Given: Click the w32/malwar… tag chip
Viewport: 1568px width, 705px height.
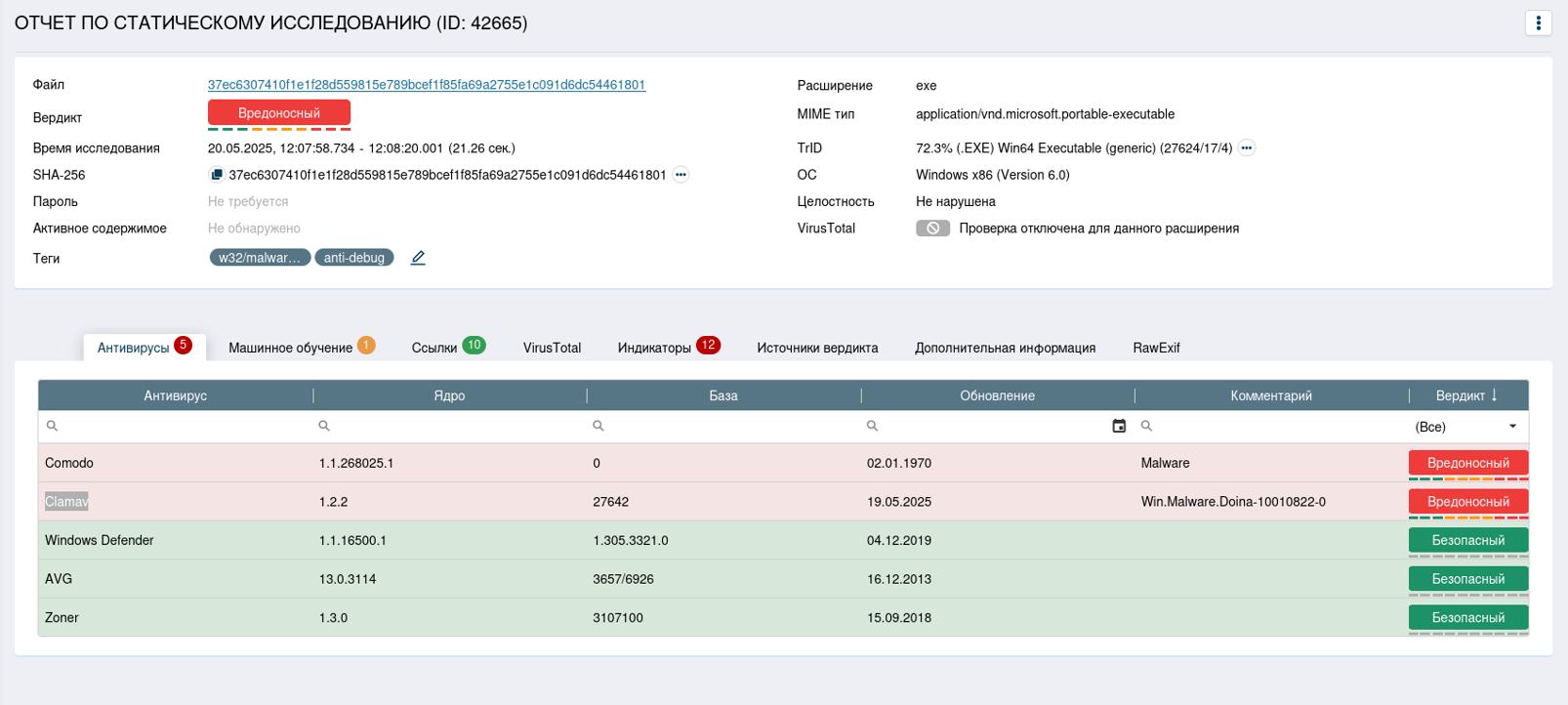Looking at the screenshot, I should (260, 258).
